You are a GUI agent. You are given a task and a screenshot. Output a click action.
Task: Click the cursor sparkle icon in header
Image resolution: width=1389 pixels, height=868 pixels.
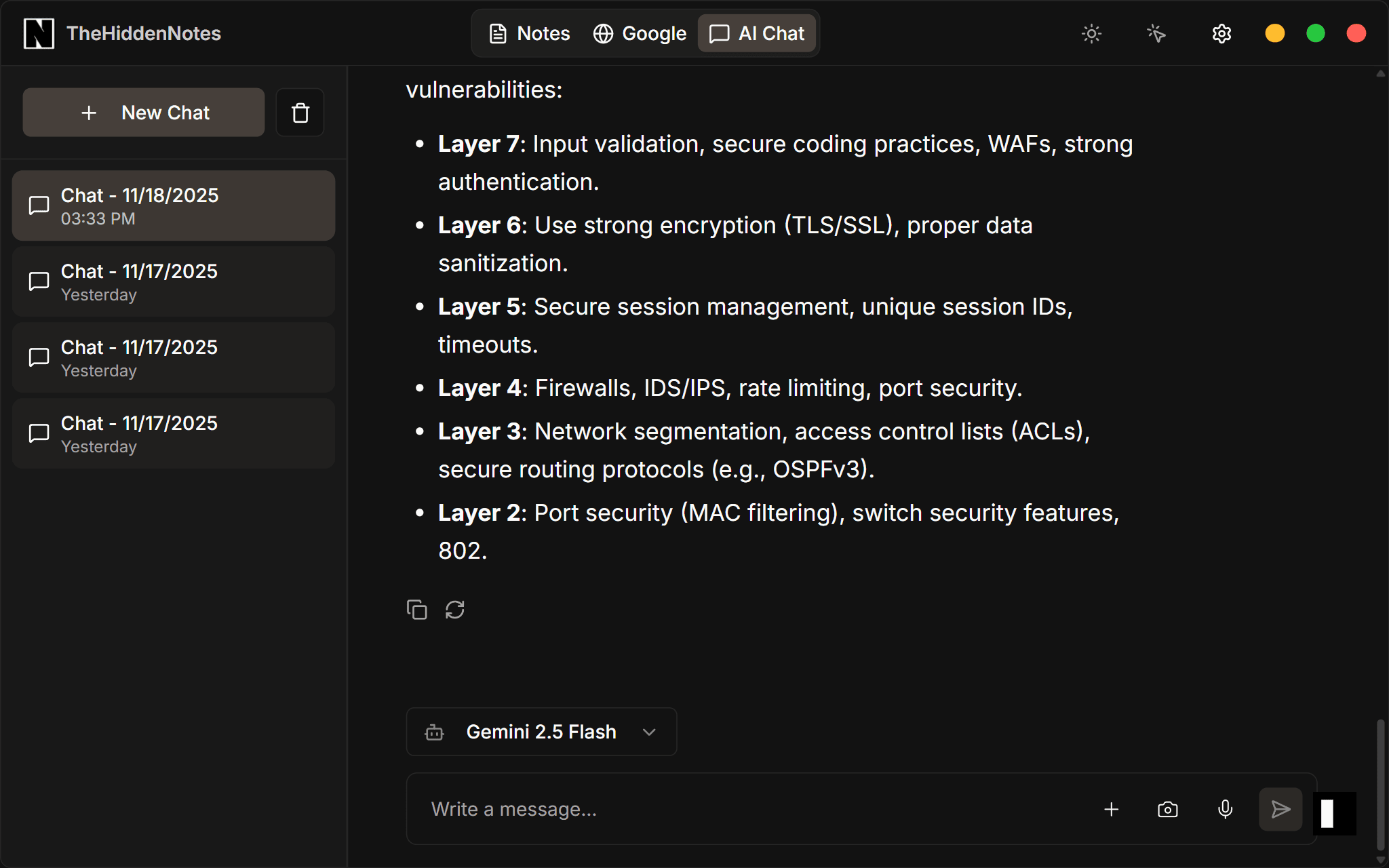tap(1156, 33)
